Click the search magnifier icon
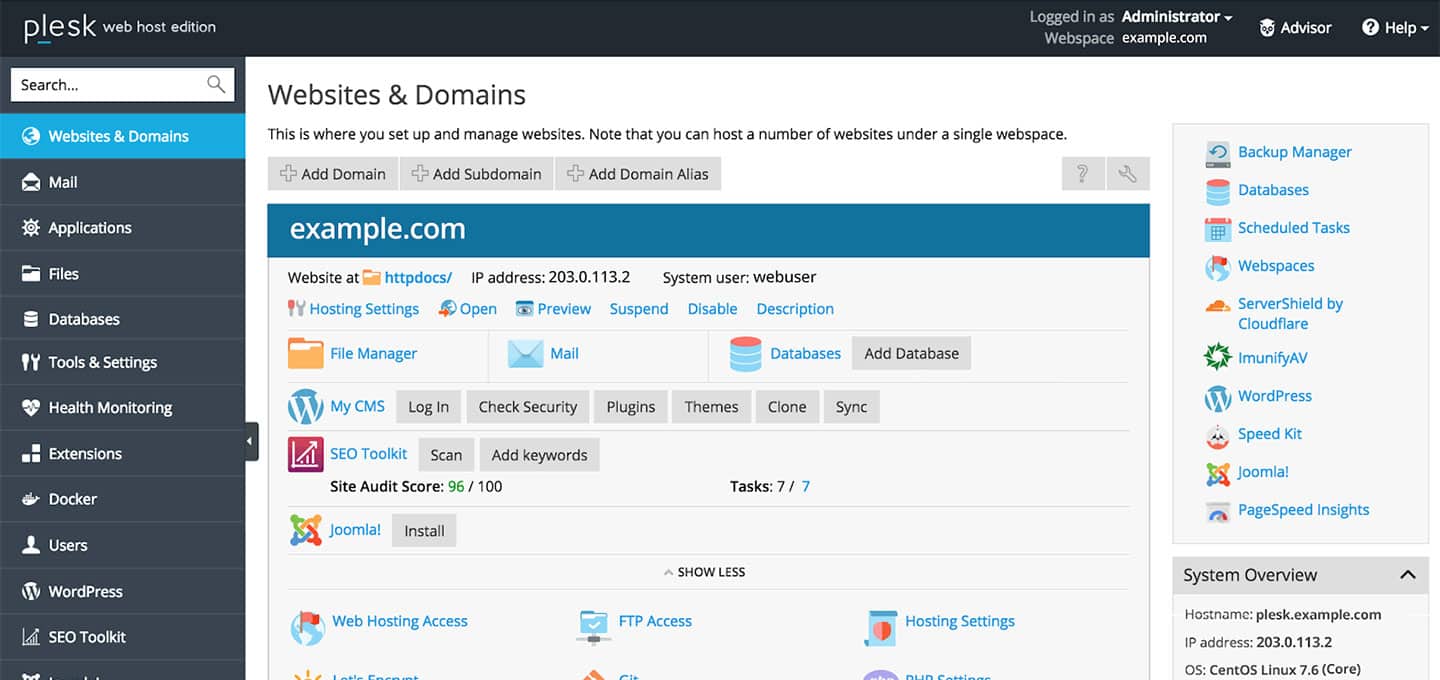The image size is (1440, 680). pyautogui.click(x=216, y=84)
